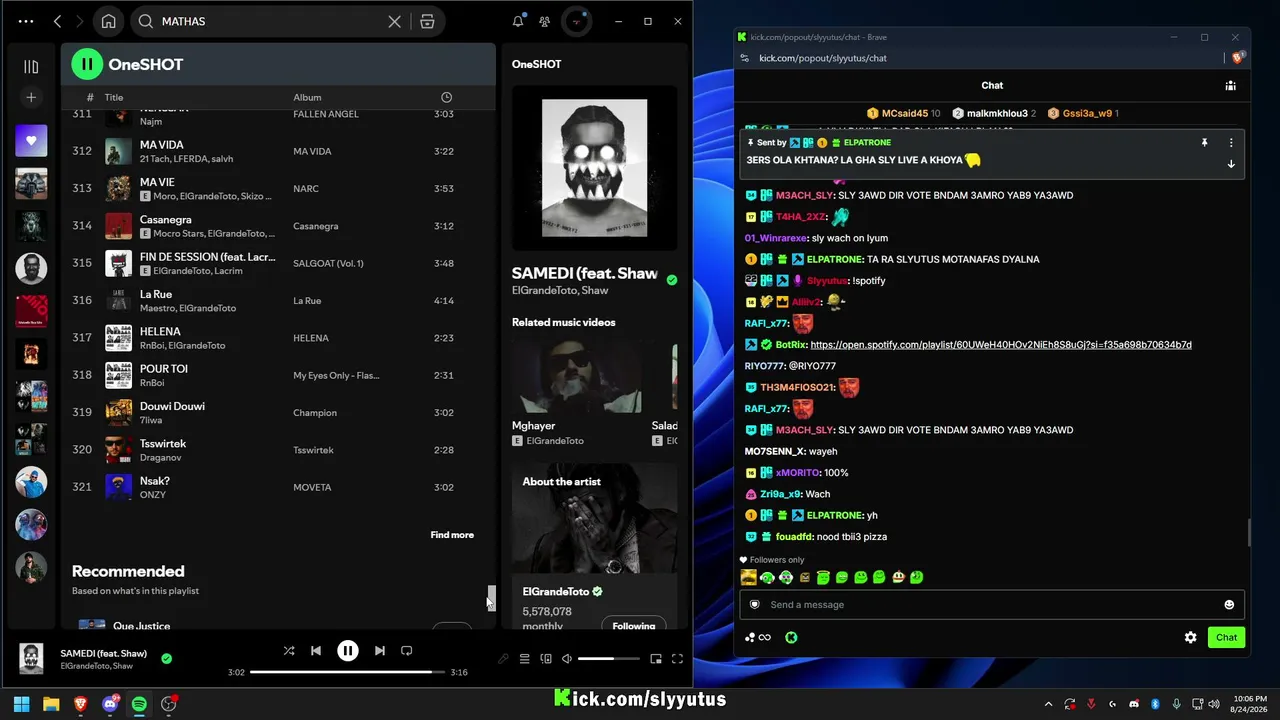
Task: Open Spotify notifications bell
Action: click(x=518, y=21)
